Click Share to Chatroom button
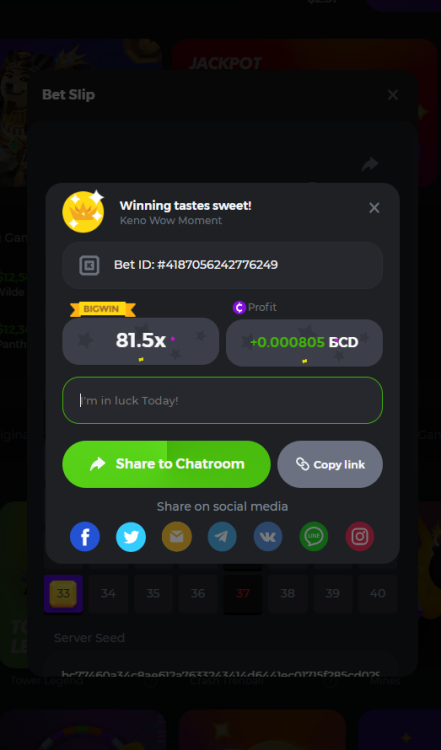This screenshot has width=441, height=750. click(166, 464)
